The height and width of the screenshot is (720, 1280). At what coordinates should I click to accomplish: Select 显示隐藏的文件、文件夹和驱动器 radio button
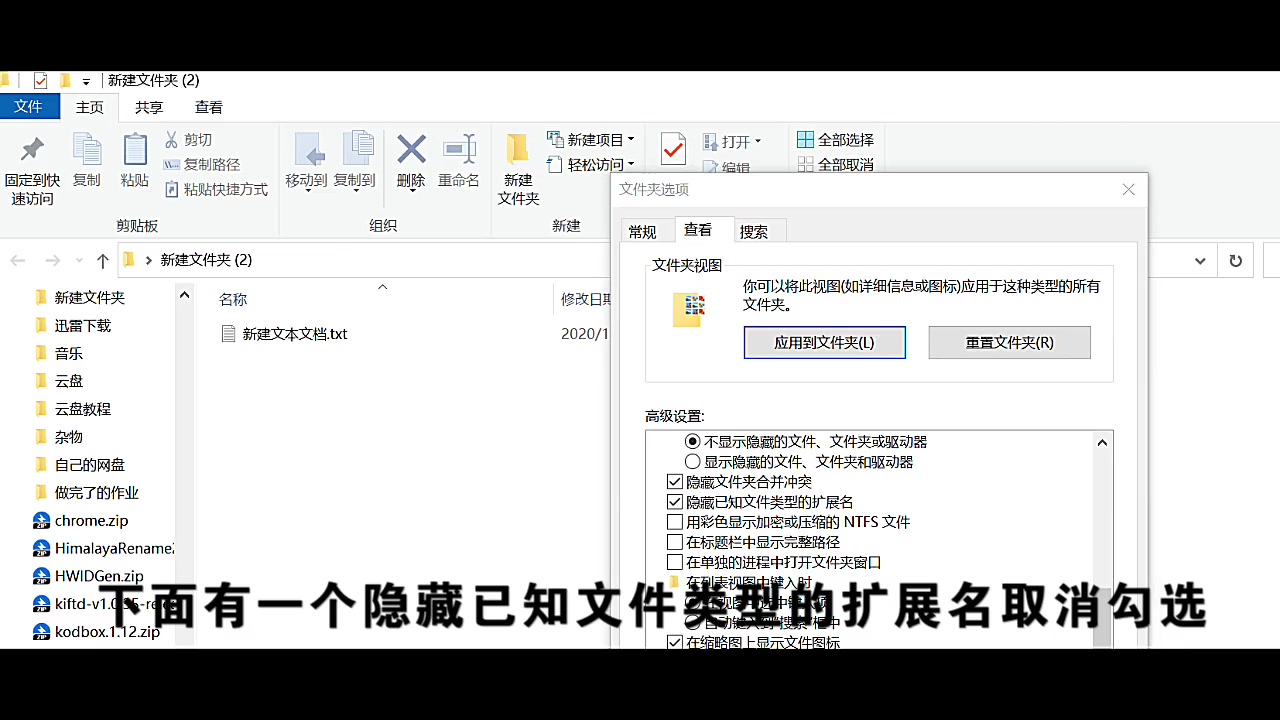click(x=692, y=462)
